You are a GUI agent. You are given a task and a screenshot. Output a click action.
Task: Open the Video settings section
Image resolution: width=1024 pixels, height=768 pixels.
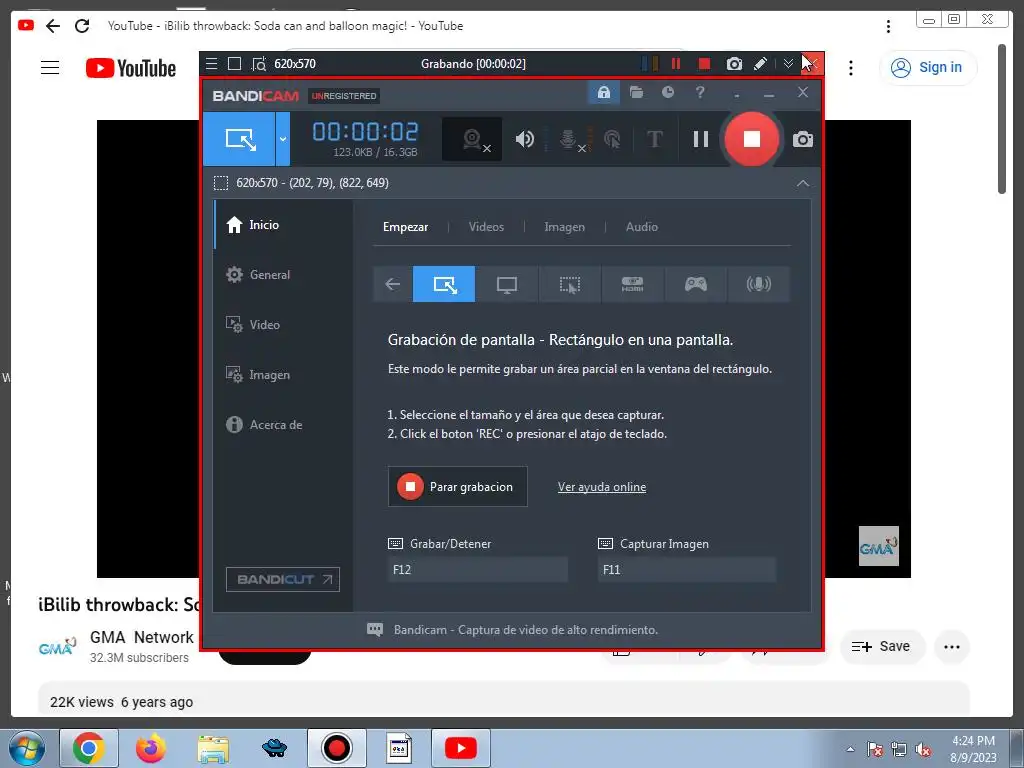[284, 325]
